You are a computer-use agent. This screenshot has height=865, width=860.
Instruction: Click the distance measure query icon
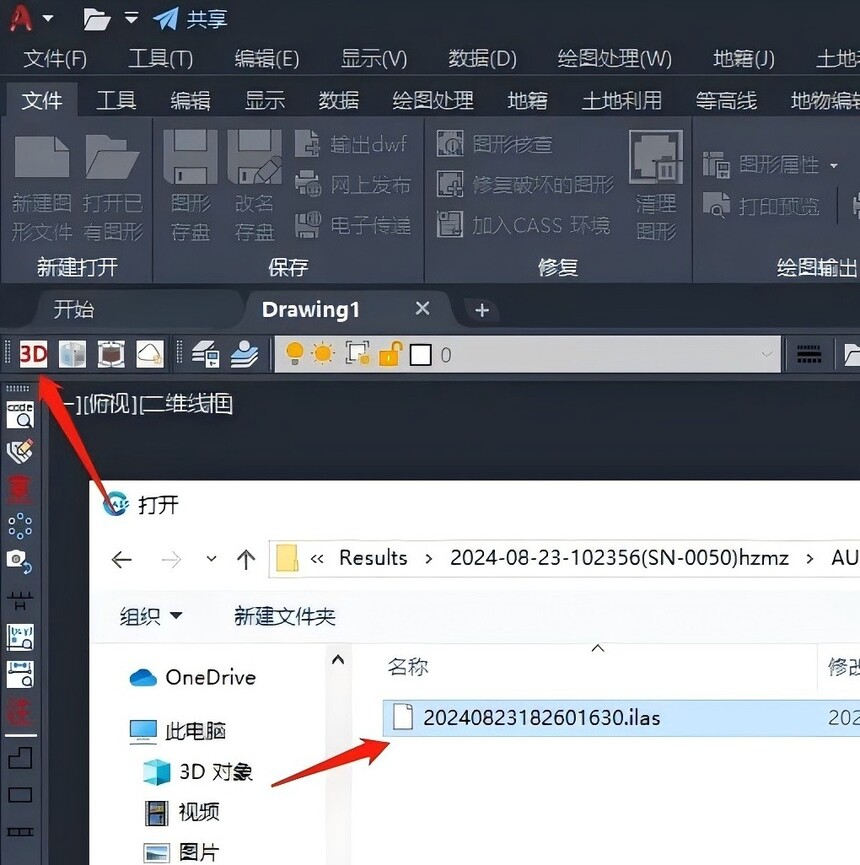pyautogui.click(x=20, y=674)
